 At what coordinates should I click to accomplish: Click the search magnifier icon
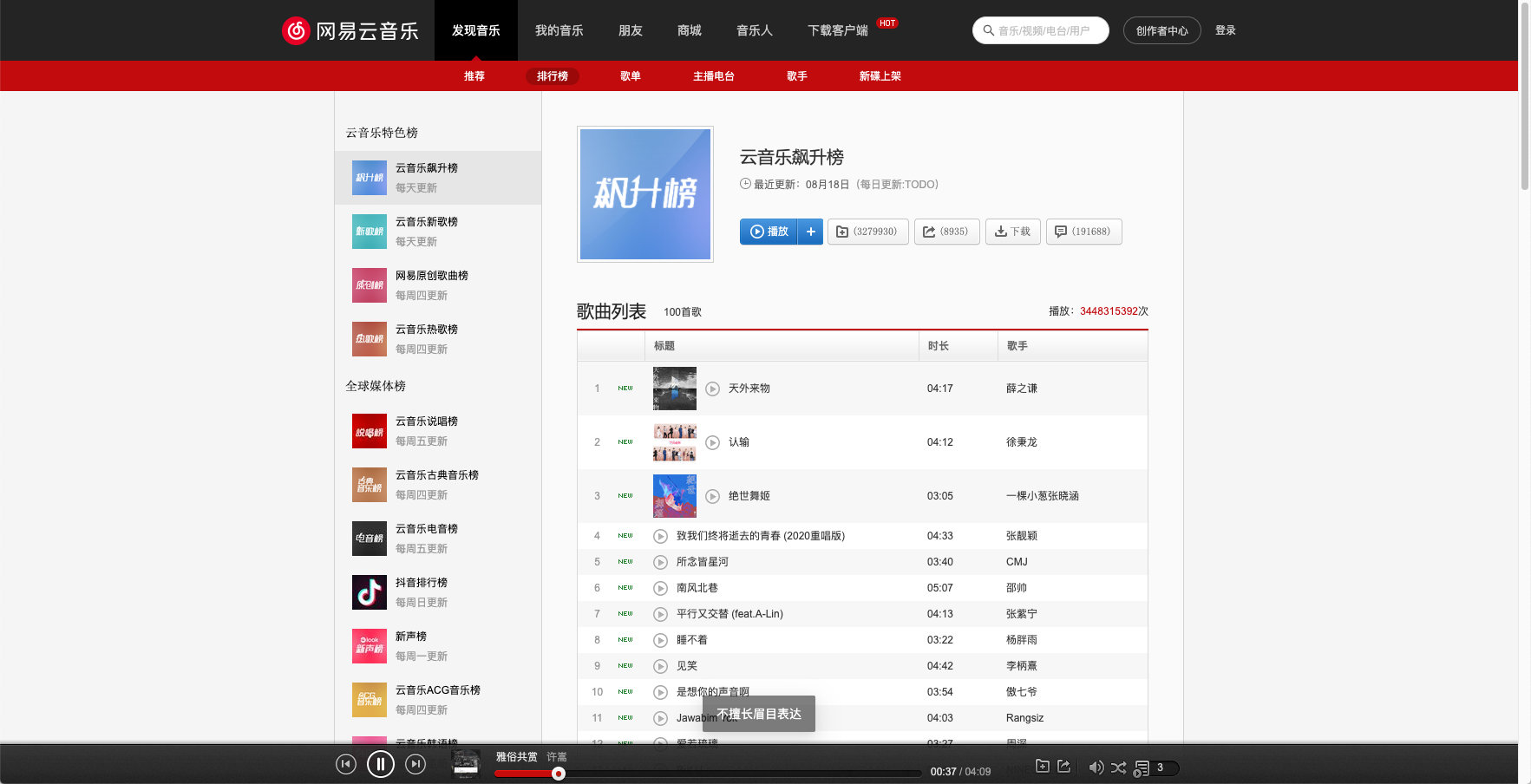(988, 30)
